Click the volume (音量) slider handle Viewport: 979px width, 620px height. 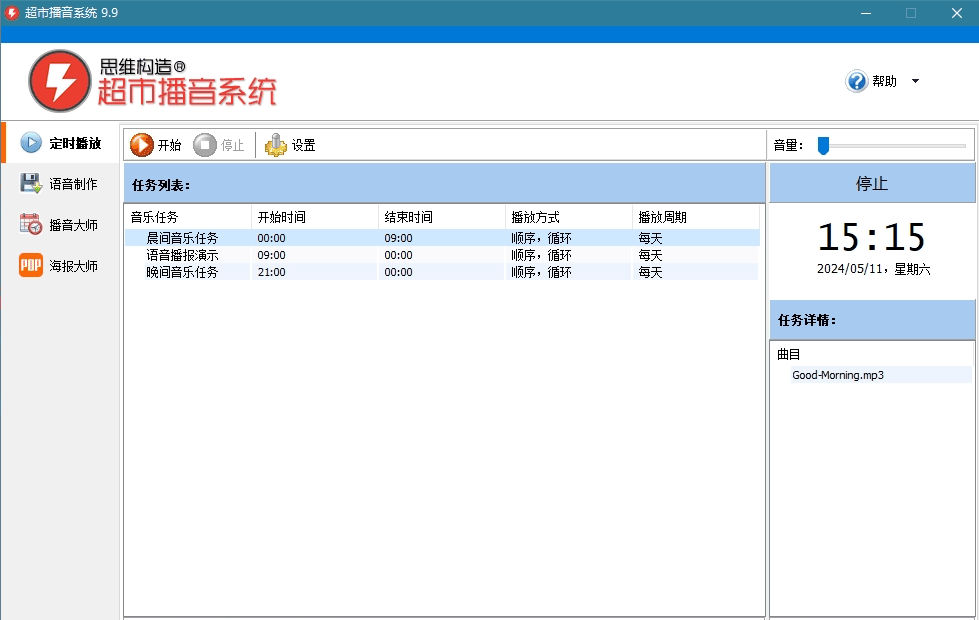point(823,146)
